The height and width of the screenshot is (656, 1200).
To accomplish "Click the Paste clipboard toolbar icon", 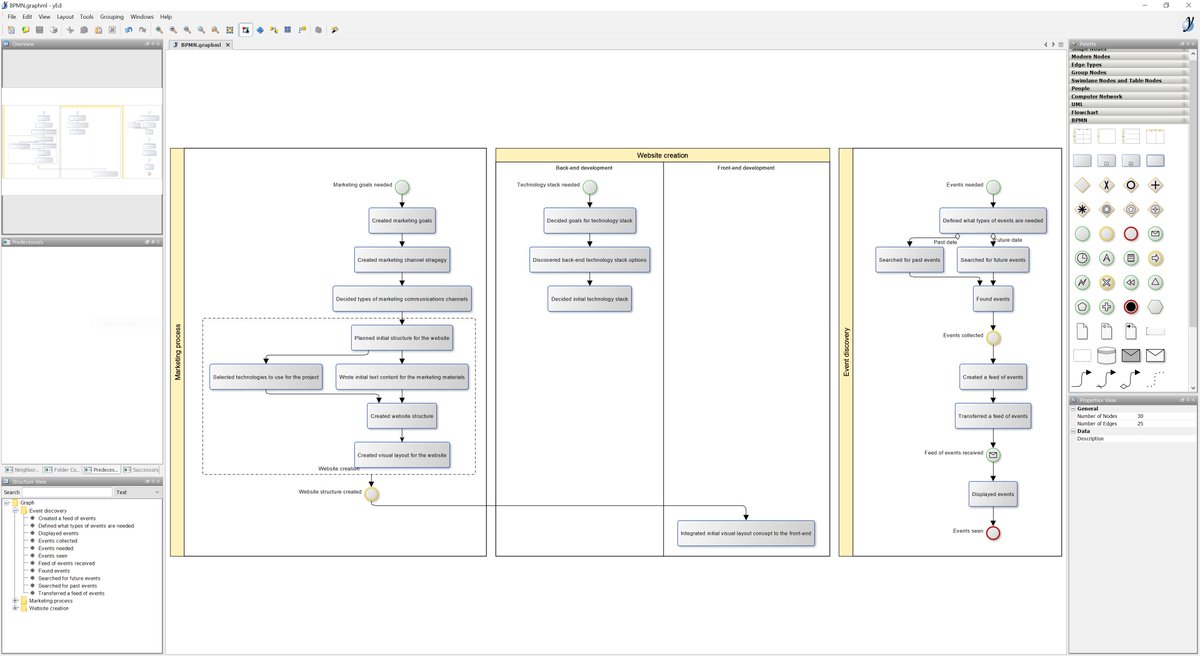I will 98,30.
